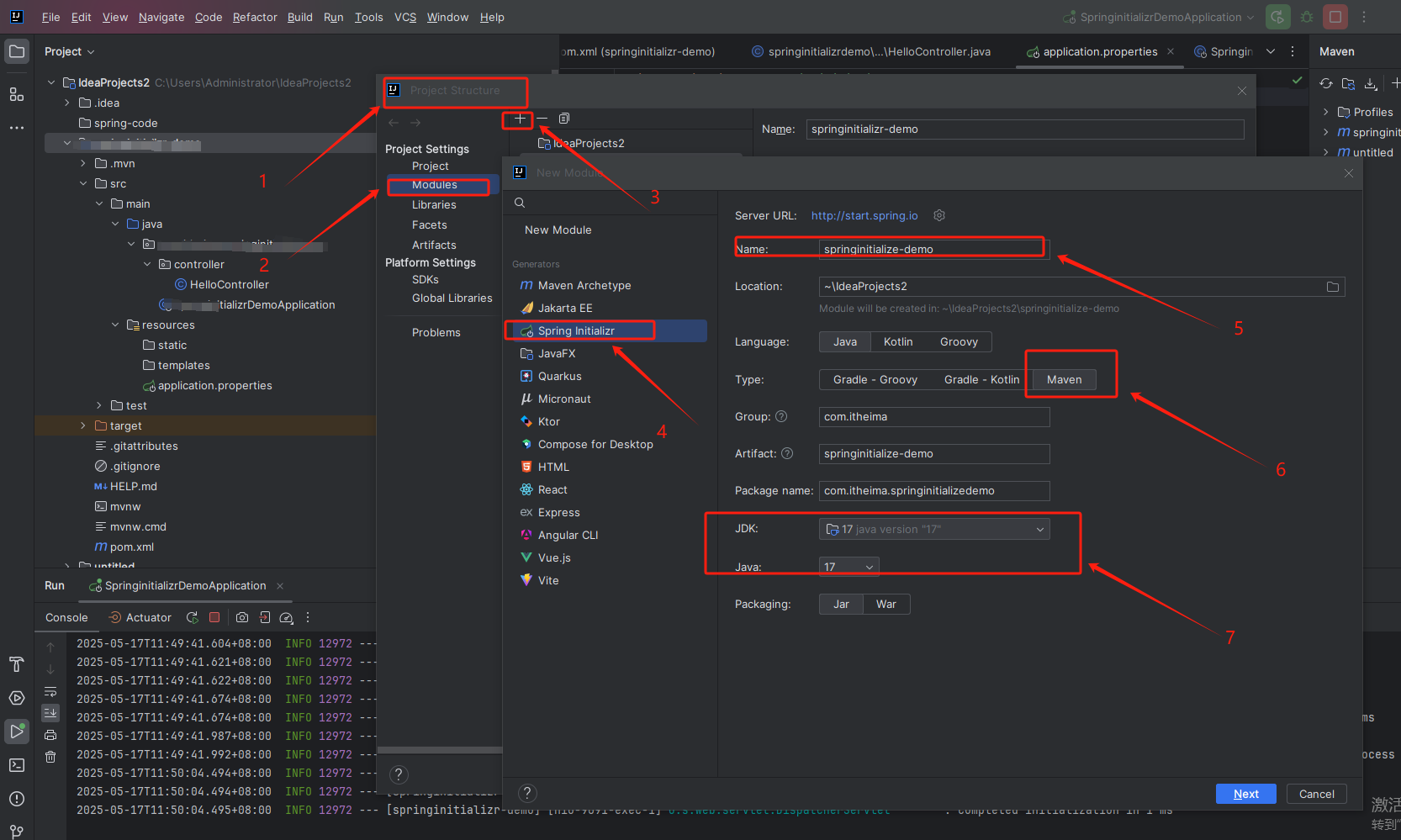Select War packaging option
Viewport: 1401px width, 840px height.
[886, 605]
